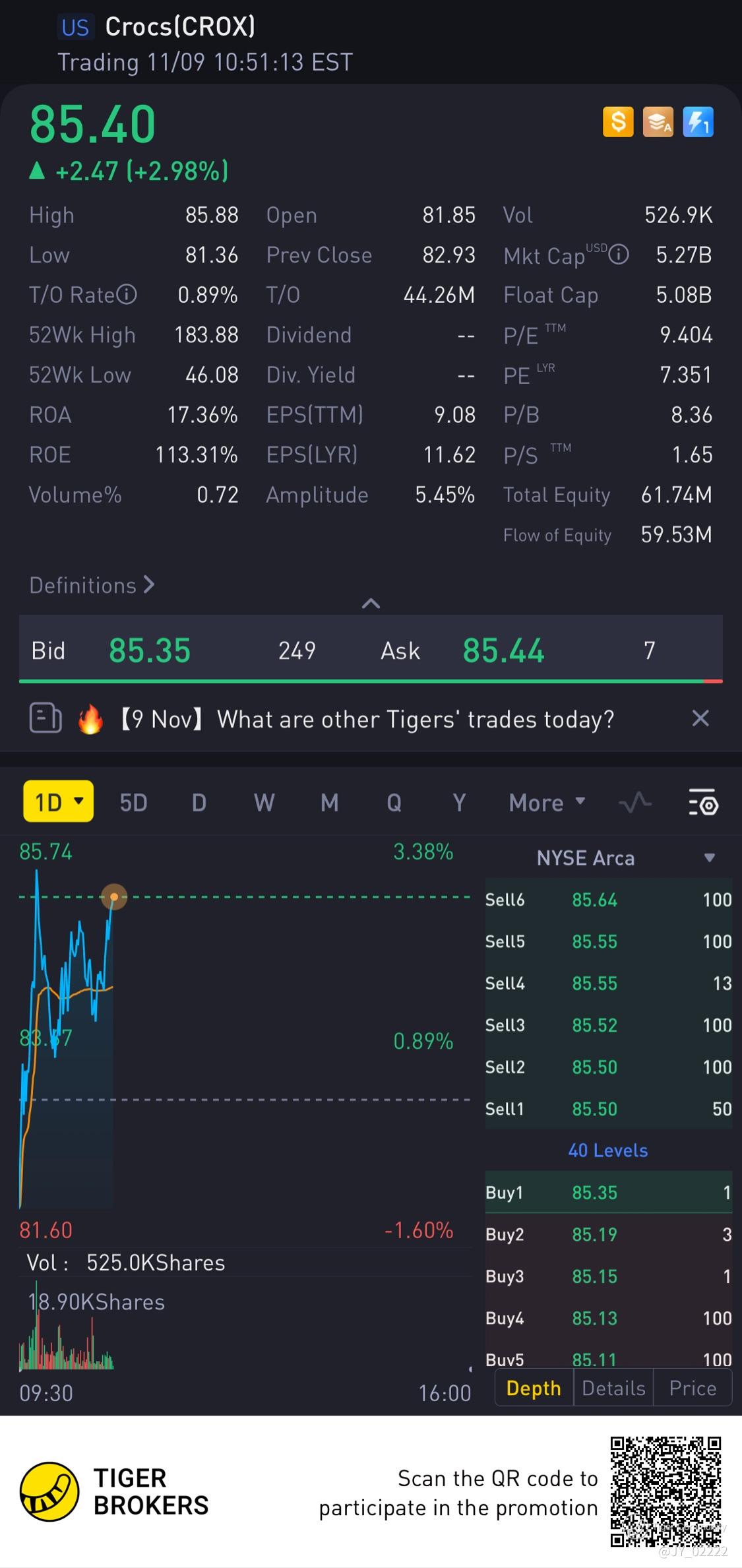Tap the US market tag
The width and height of the screenshot is (742, 1568).
coord(75,27)
